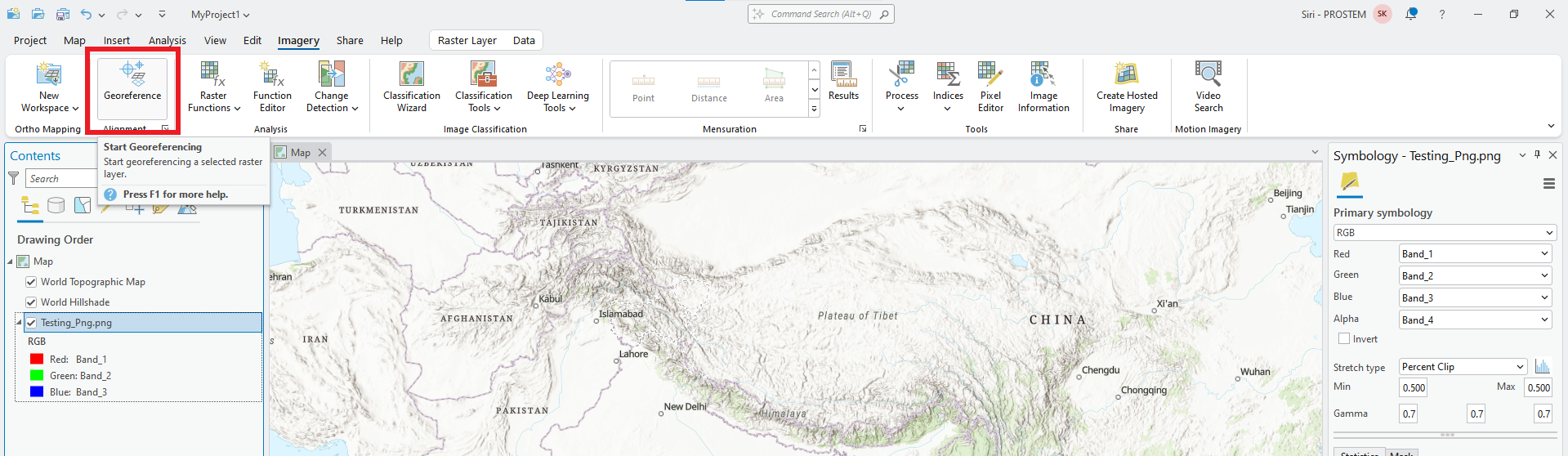Viewport: 1568px width, 456px height.
Task: Collapse the Testing_Png.png layer tree
Action: click(19, 322)
